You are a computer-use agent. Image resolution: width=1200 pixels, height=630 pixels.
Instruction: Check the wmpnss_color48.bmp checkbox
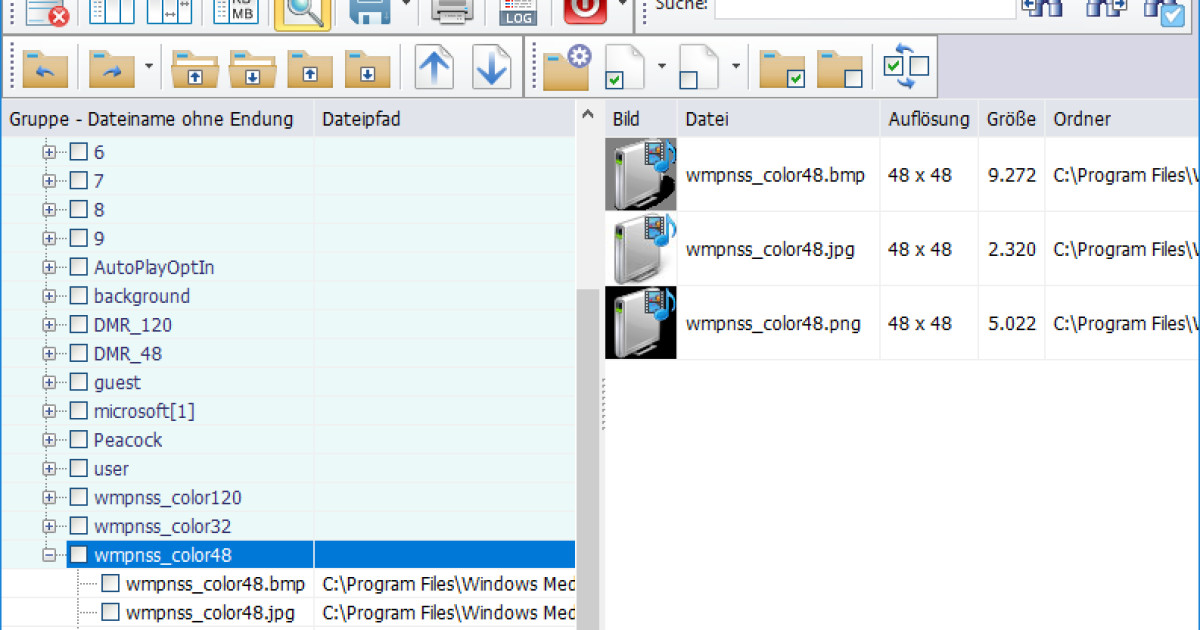point(110,583)
